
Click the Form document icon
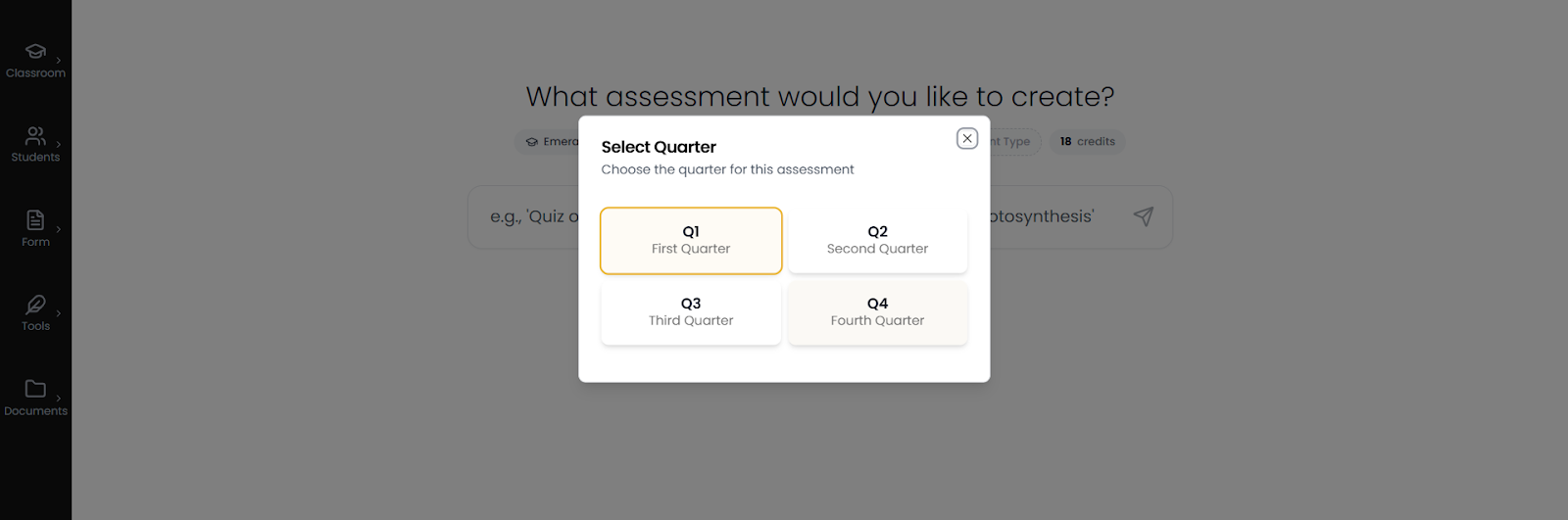[x=35, y=219]
